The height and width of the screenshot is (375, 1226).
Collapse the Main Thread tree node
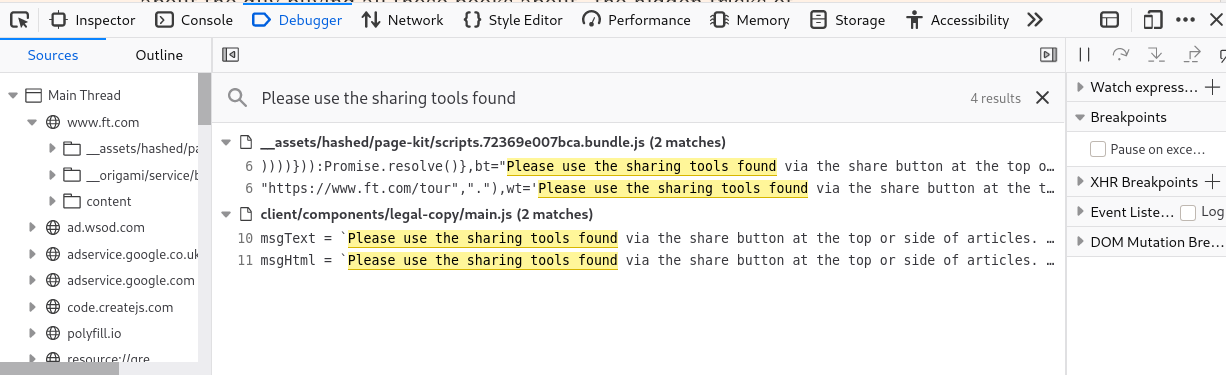tap(13, 96)
